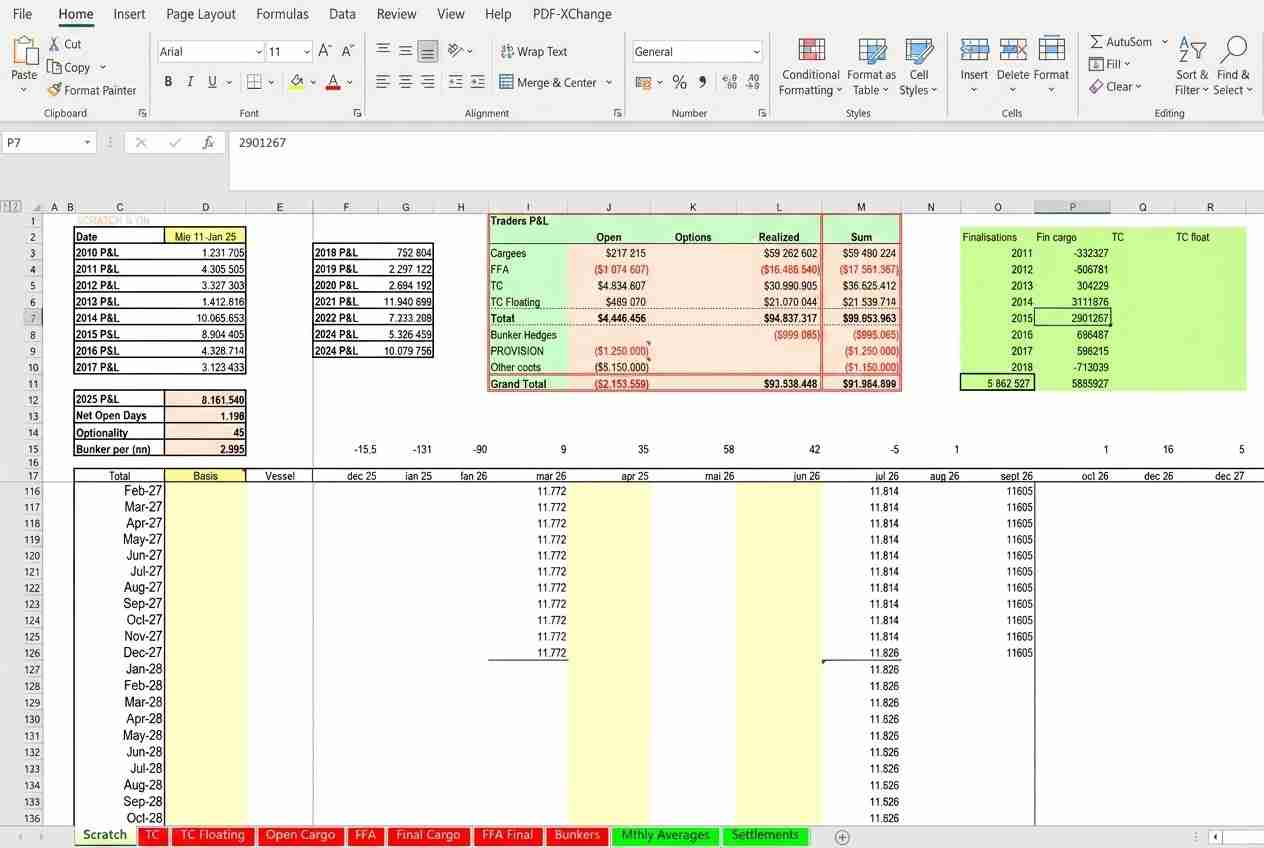Open Cell Styles gallery
Image resolution: width=1264 pixels, height=848 pixels.
(919, 67)
